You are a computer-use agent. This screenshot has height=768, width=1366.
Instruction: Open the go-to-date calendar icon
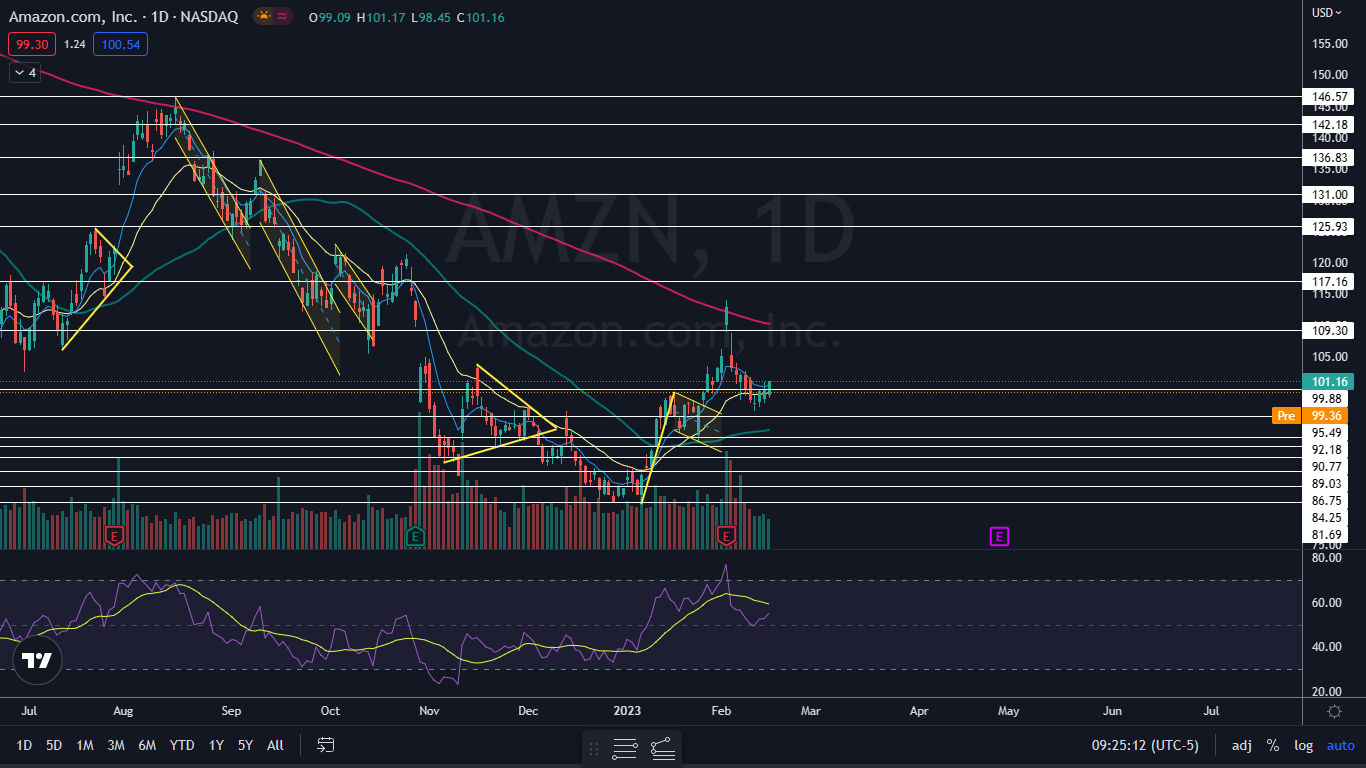[325, 745]
